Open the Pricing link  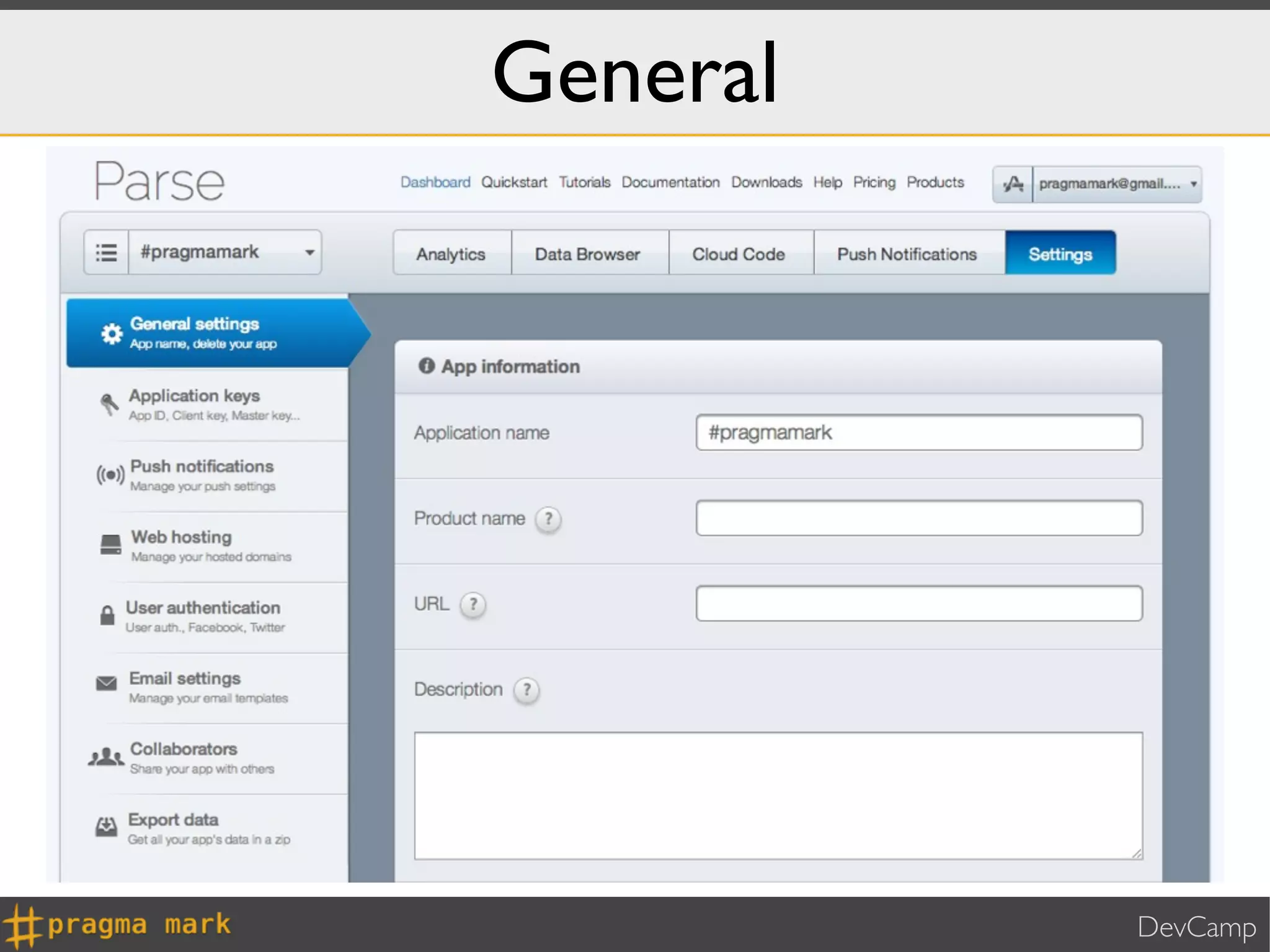874,182
